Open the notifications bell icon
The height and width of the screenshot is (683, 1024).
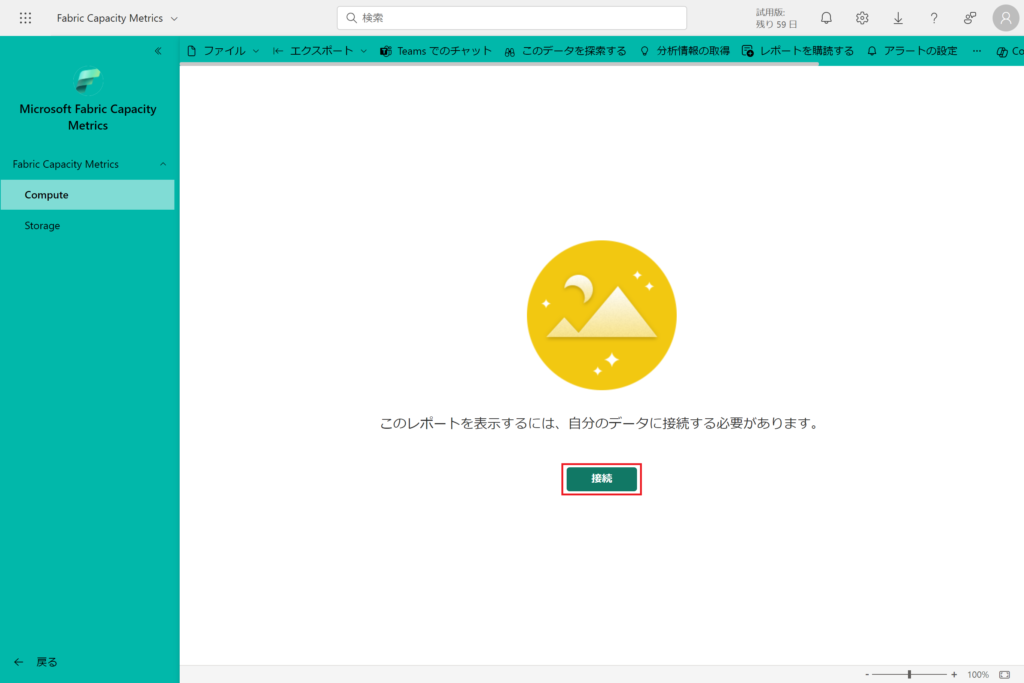pos(826,18)
